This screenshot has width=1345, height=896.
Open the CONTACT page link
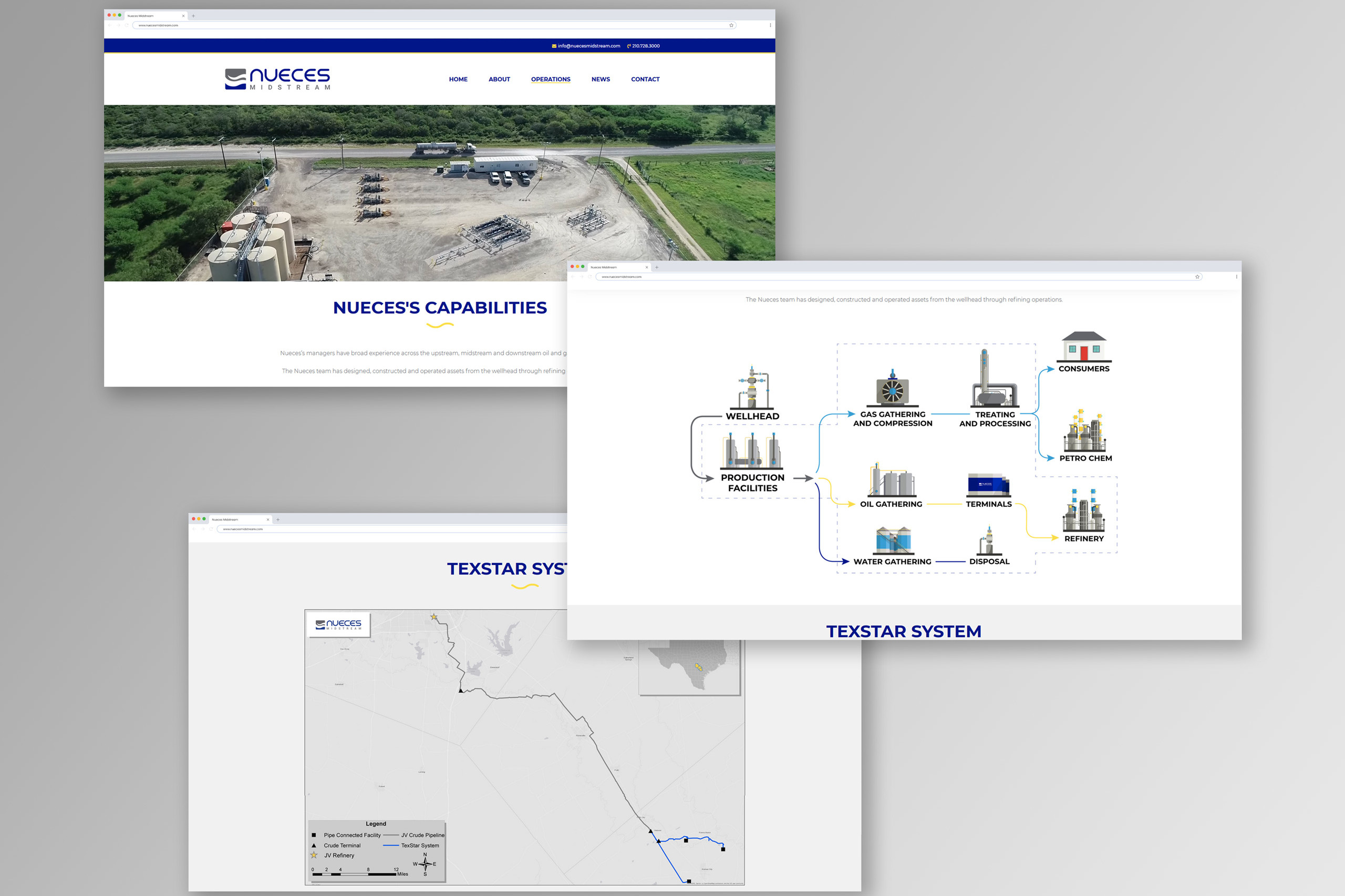coord(645,79)
